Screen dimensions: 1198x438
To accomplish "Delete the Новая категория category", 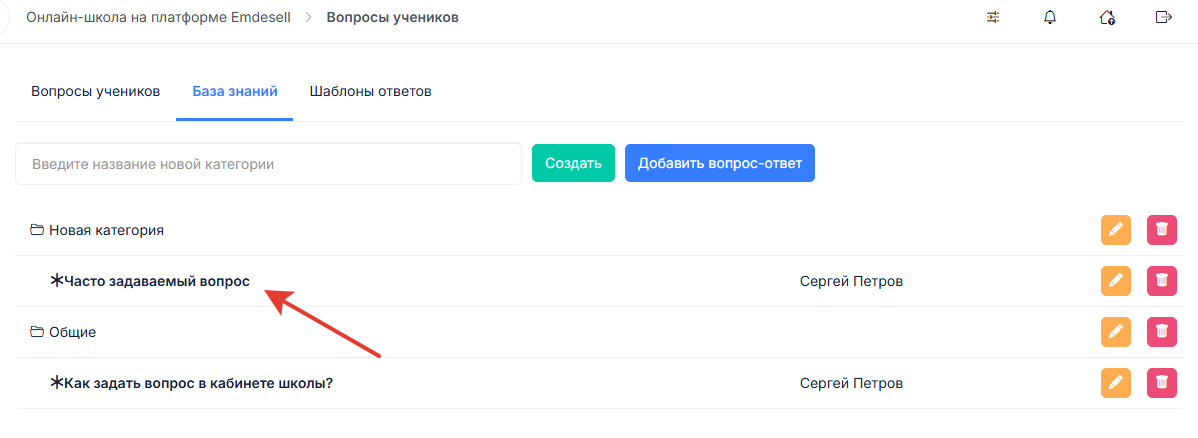I will tap(1161, 230).
